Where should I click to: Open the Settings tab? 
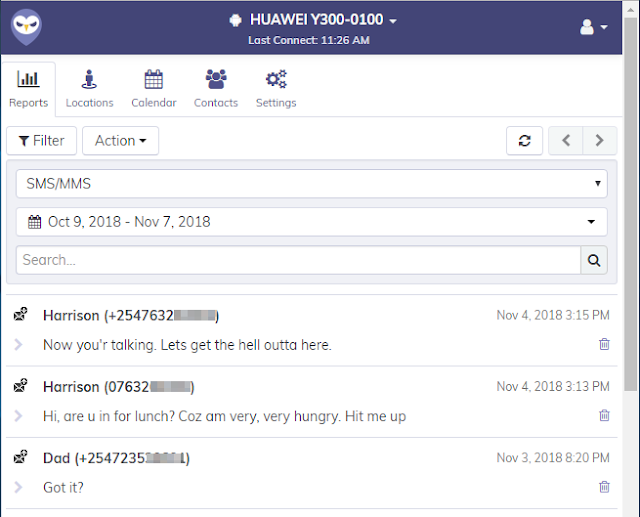[x=276, y=89]
